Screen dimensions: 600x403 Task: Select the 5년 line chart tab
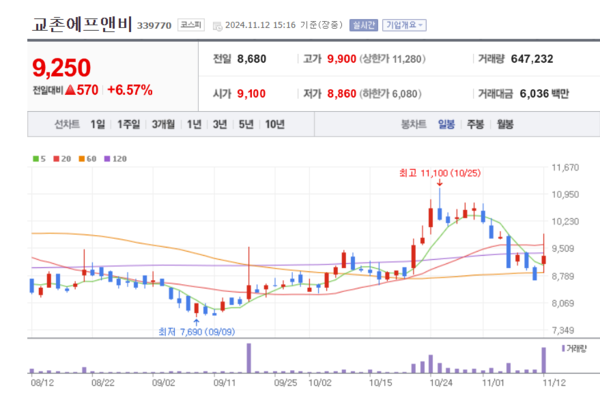click(246, 124)
